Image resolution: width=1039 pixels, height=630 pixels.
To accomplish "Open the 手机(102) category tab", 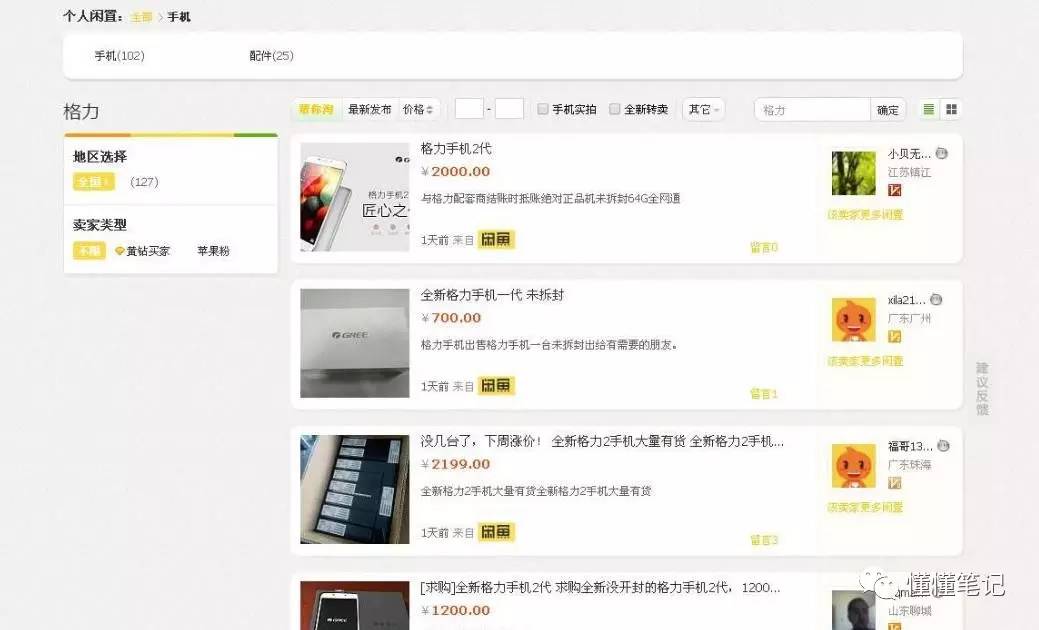I will pyautogui.click(x=119, y=56).
